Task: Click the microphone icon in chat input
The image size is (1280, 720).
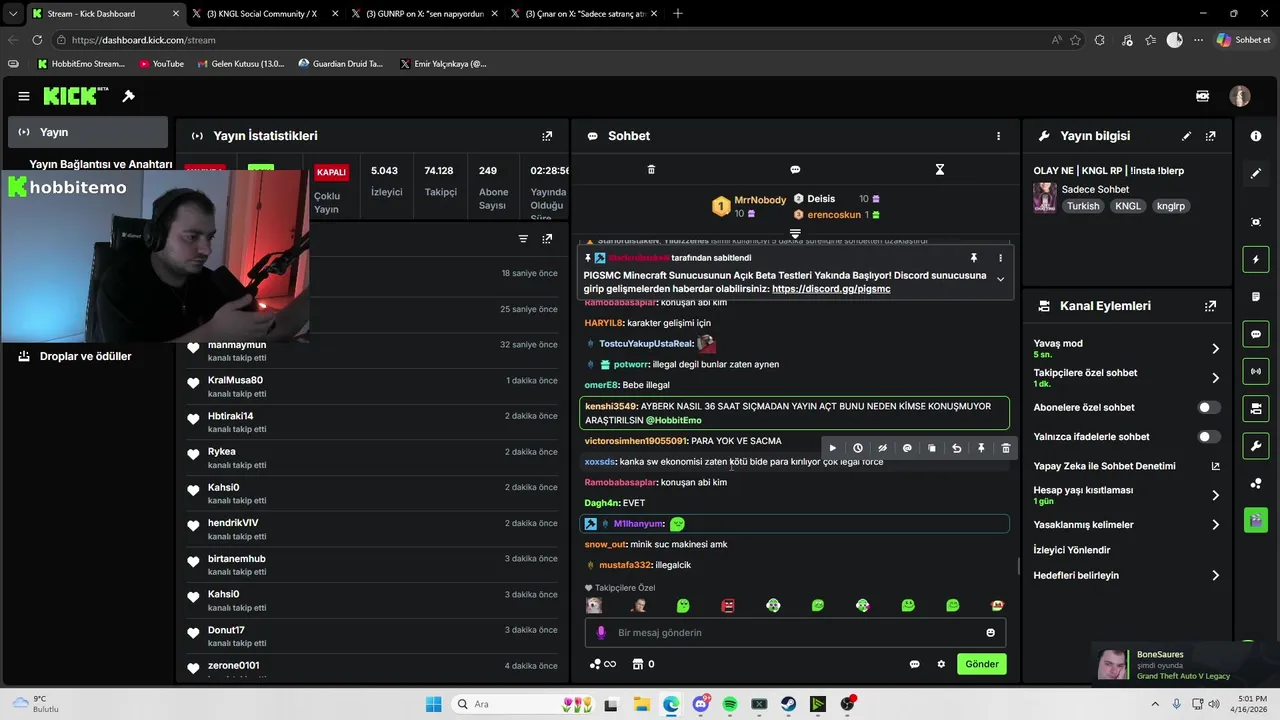Action: 601,633
